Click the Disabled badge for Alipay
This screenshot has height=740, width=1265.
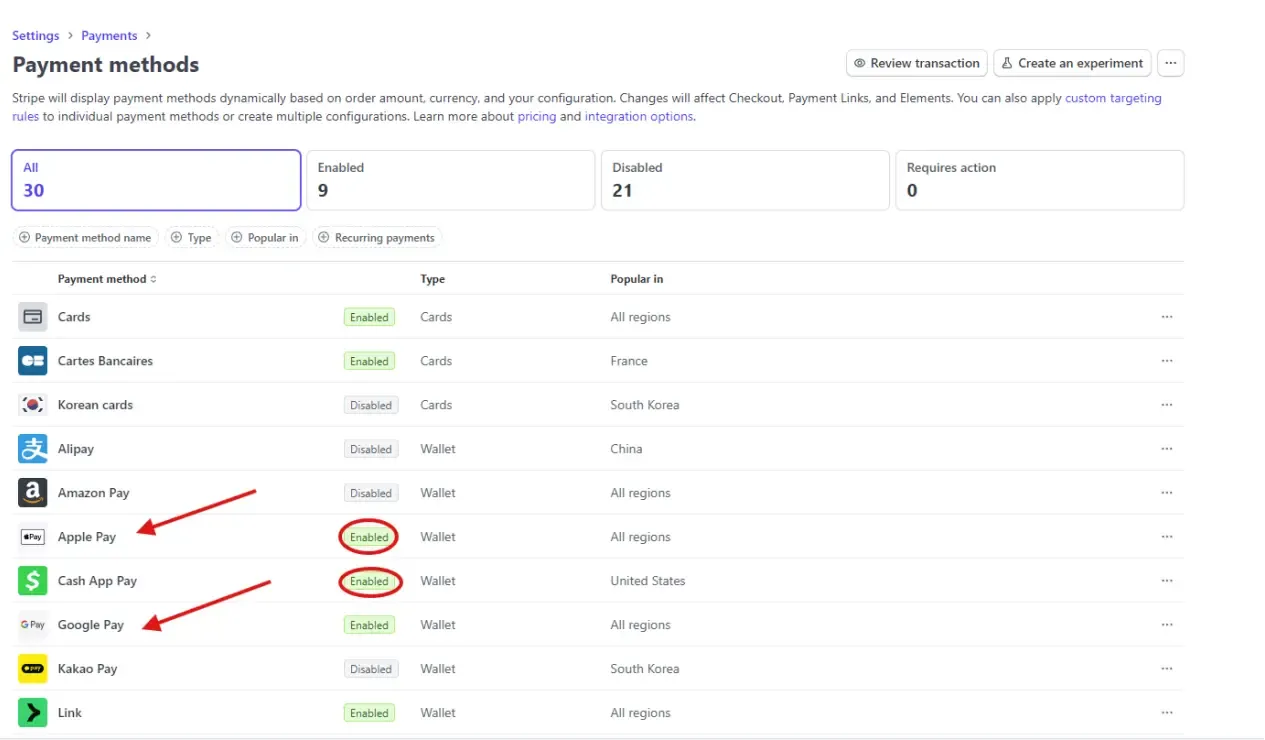pyautogui.click(x=371, y=448)
